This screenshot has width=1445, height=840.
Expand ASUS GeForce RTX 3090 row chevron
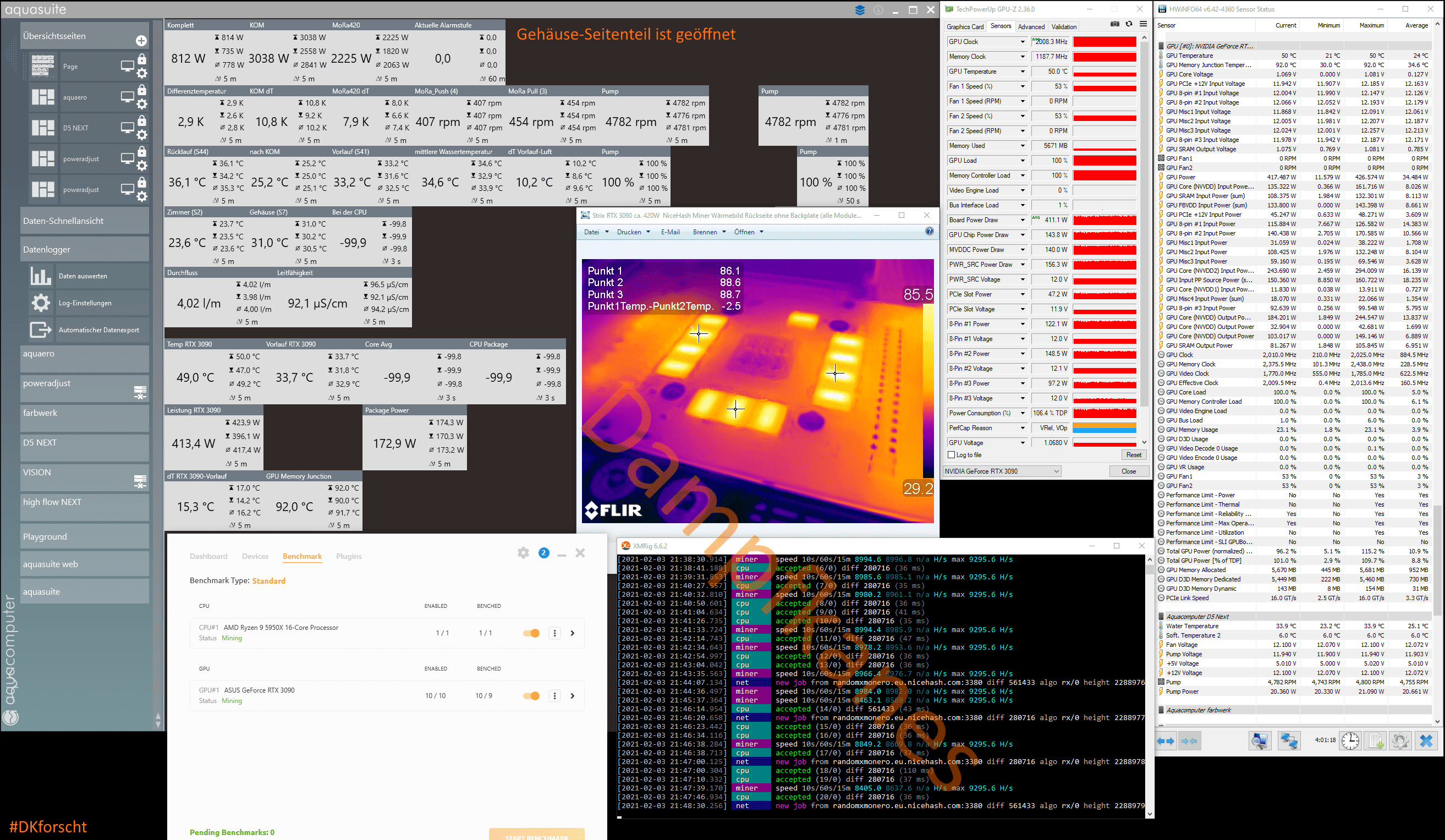click(572, 695)
